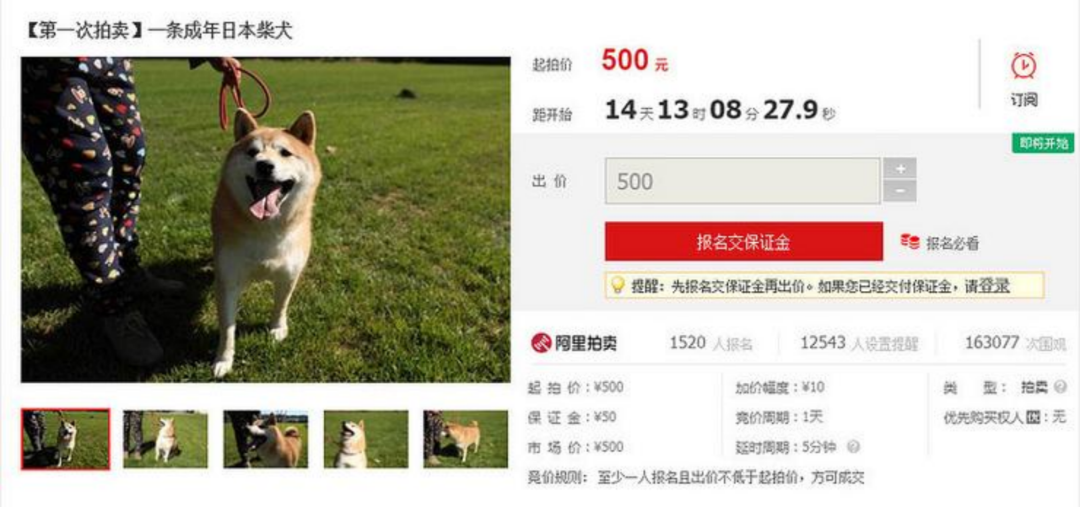Select the fourth thumbnail of dog looking up

click(366, 439)
